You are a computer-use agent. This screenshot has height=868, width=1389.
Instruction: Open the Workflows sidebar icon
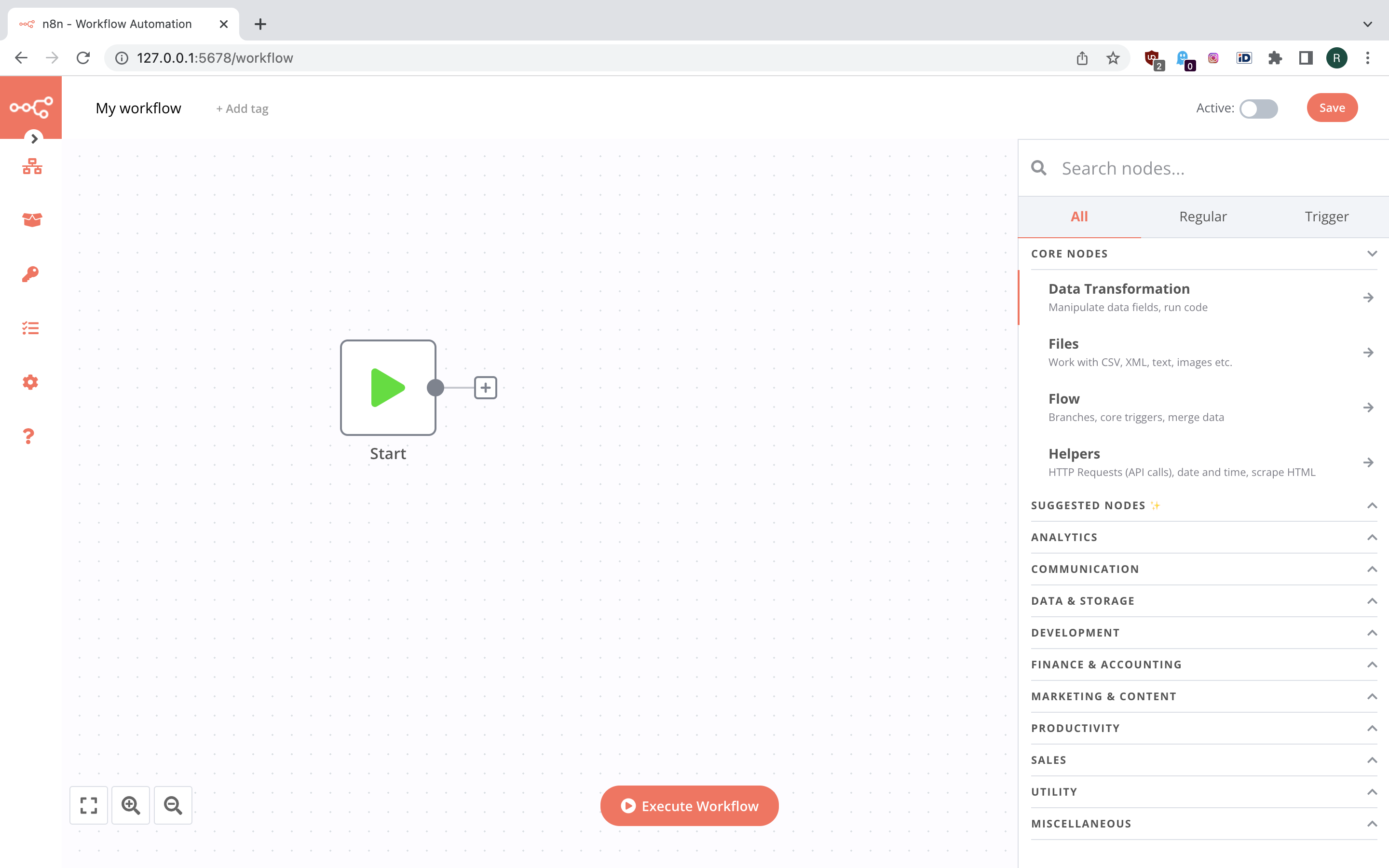32,166
